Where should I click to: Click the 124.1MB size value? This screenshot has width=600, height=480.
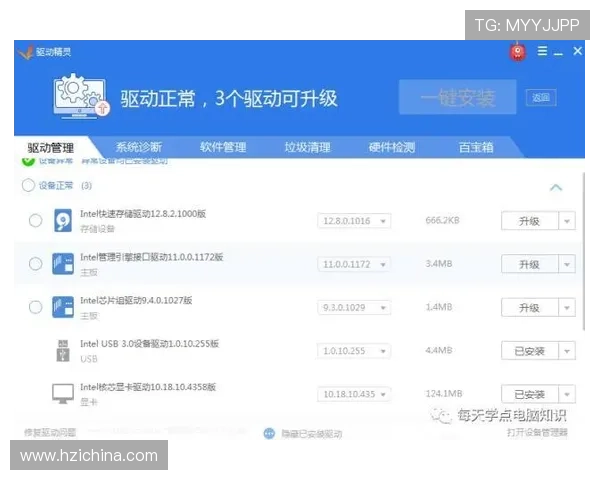coord(444,393)
